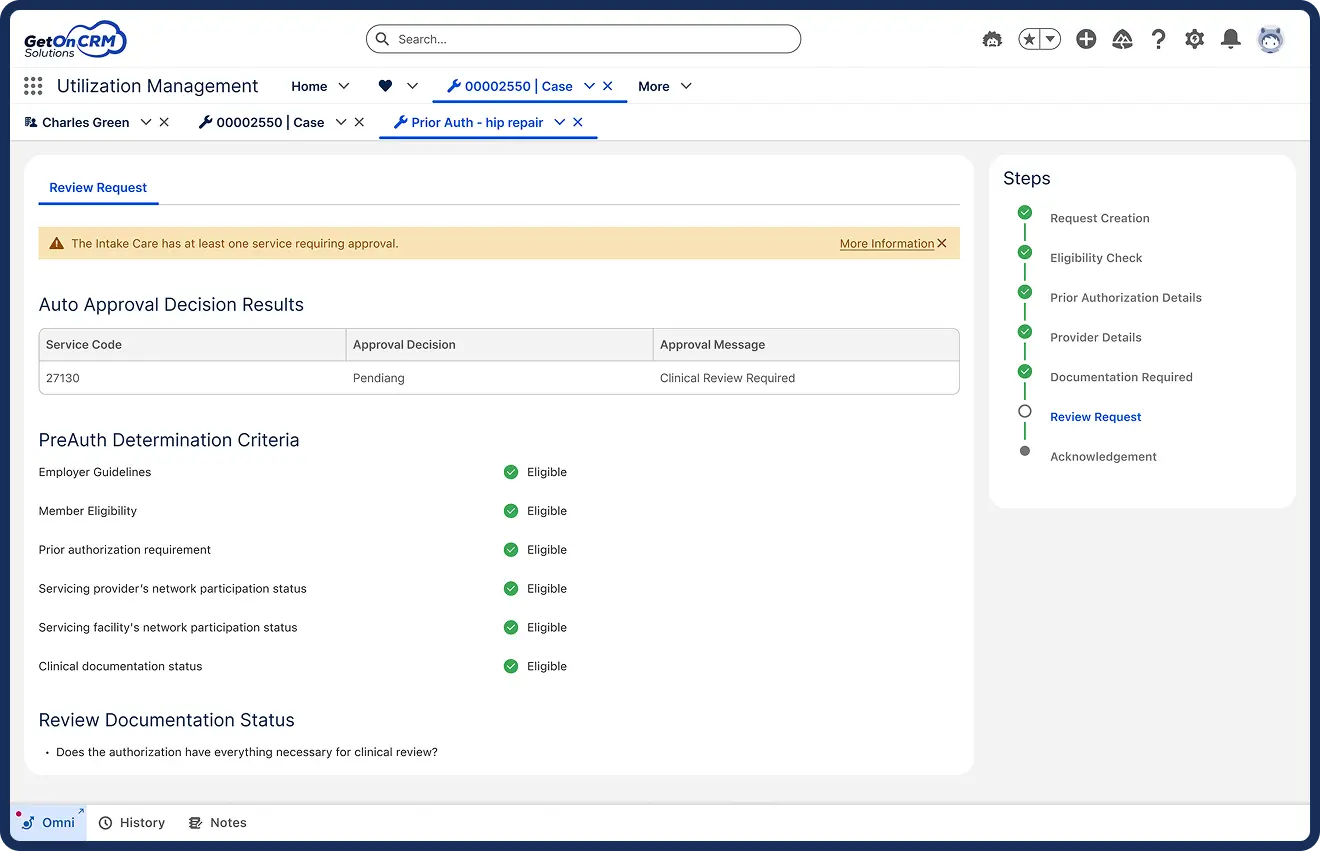Click the notifications bell icon
The image size is (1320, 851).
tap(1231, 39)
